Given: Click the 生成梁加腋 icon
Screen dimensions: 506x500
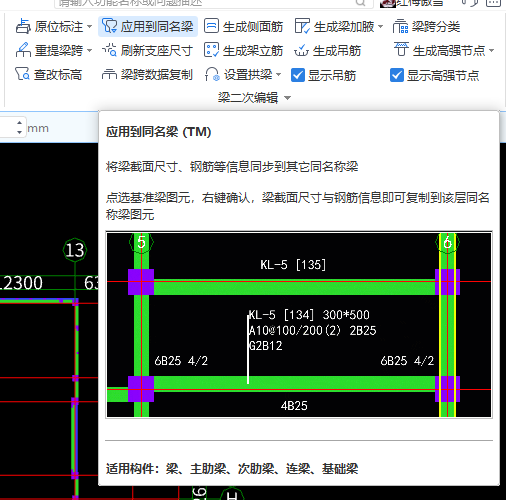Looking at the screenshot, I should (x=302, y=26).
